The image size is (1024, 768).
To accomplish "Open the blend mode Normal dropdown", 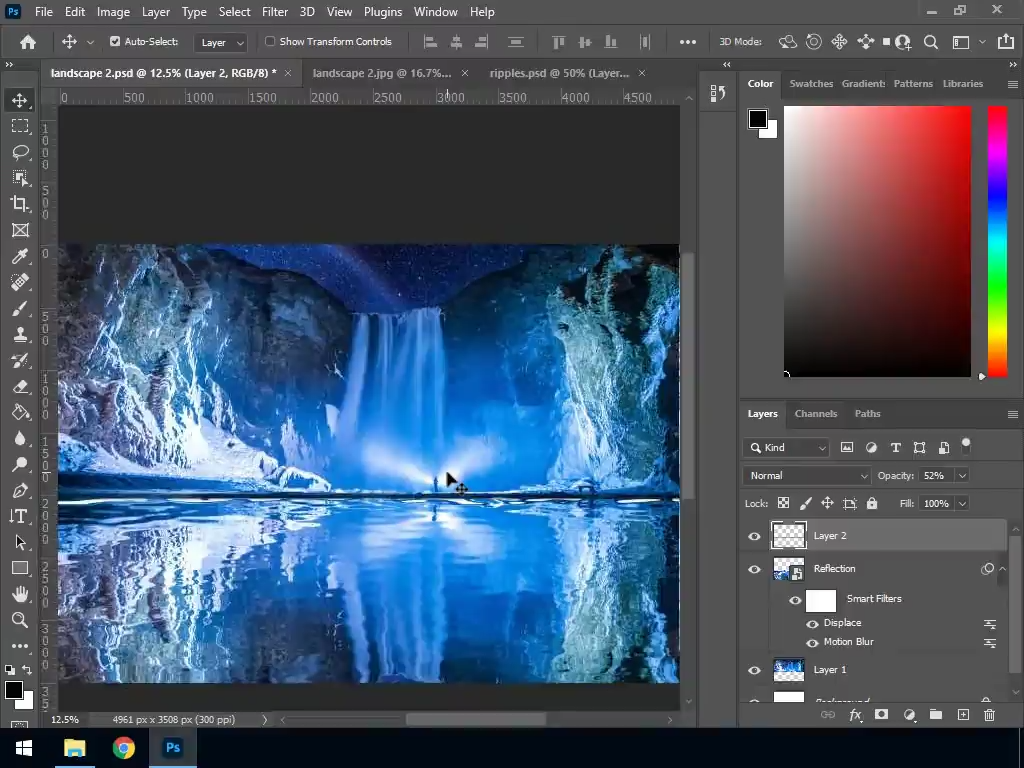I will click(x=808, y=476).
